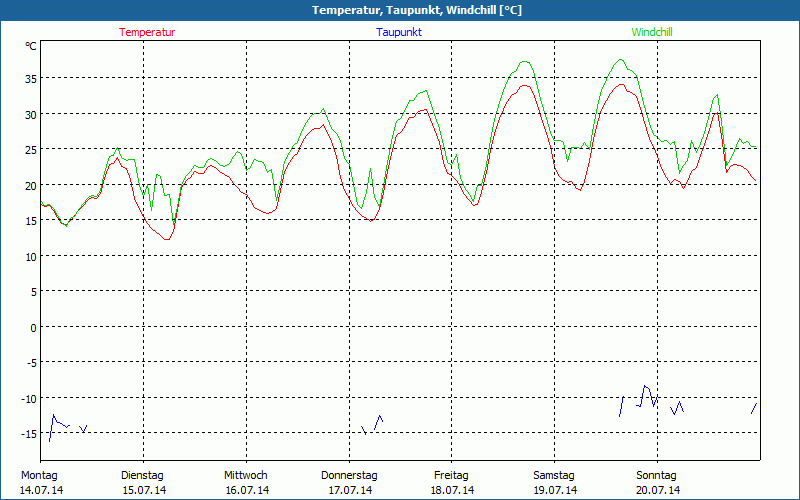Viewport: 800px width, 500px height.
Task: Click the date 17.07.14
Action: (350, 490)
